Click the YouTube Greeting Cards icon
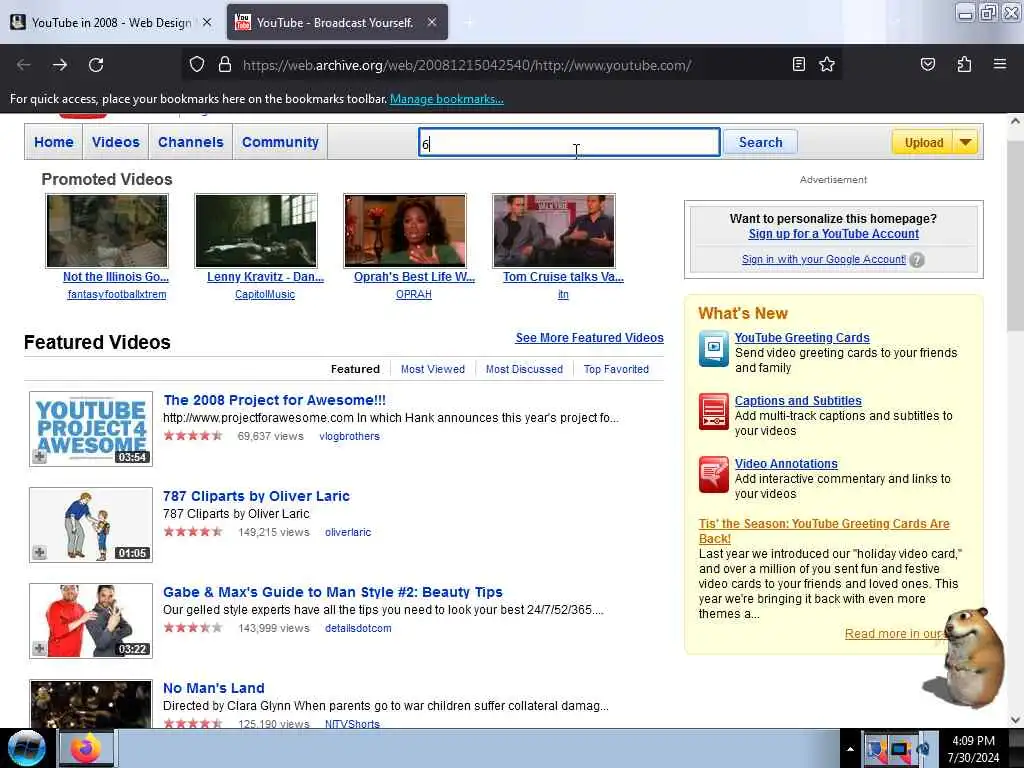The image size is (1024, 768). click(x=713, y=348)
